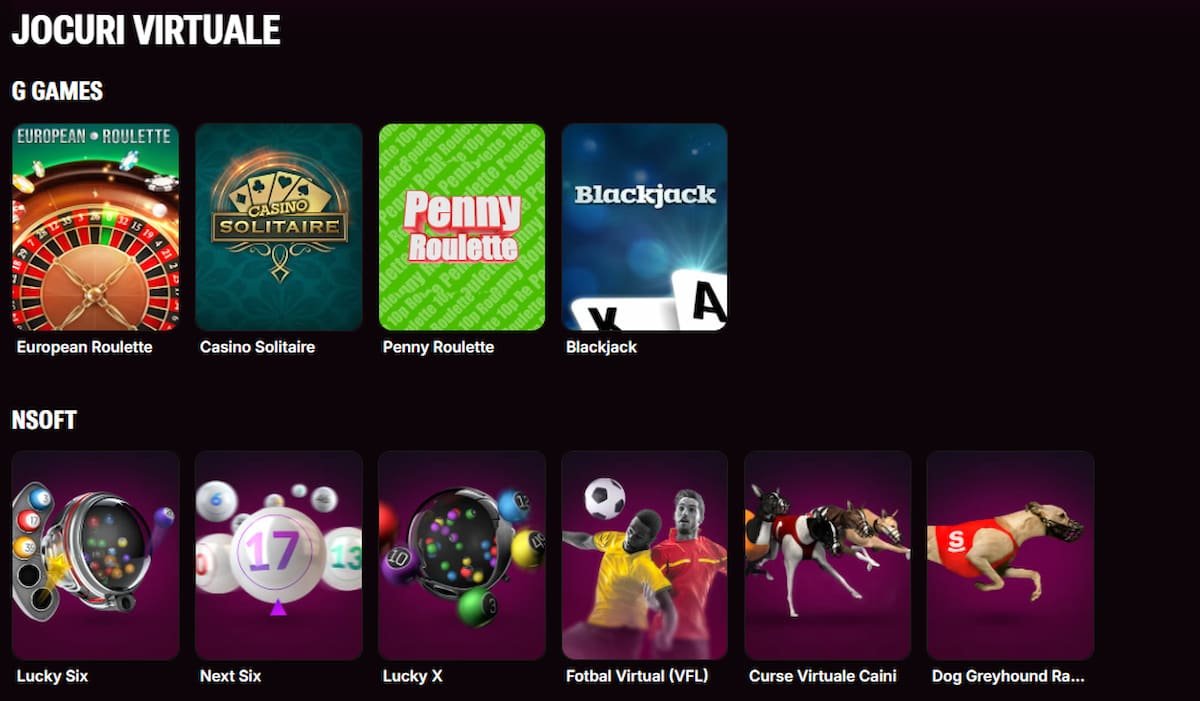This screenshot has width=1200, height=701.
Task: Open the European Roulette game thumbnail
Action: pos(96,227)
